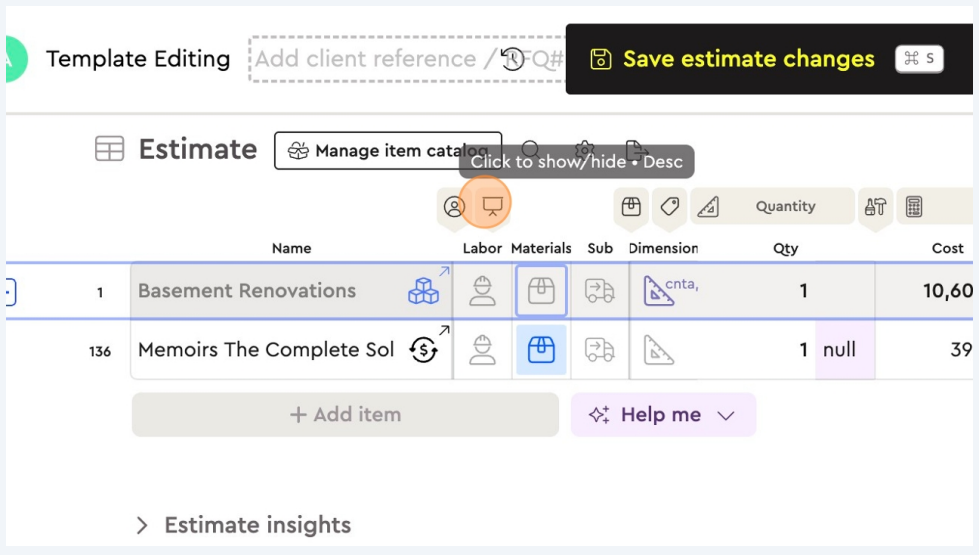Open the Help me dropdown

point(662,415)
